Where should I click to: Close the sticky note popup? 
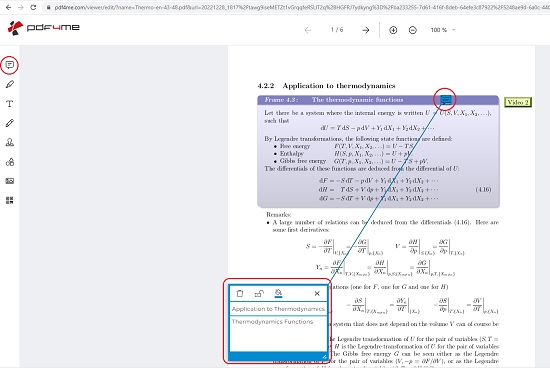(317, 294)
